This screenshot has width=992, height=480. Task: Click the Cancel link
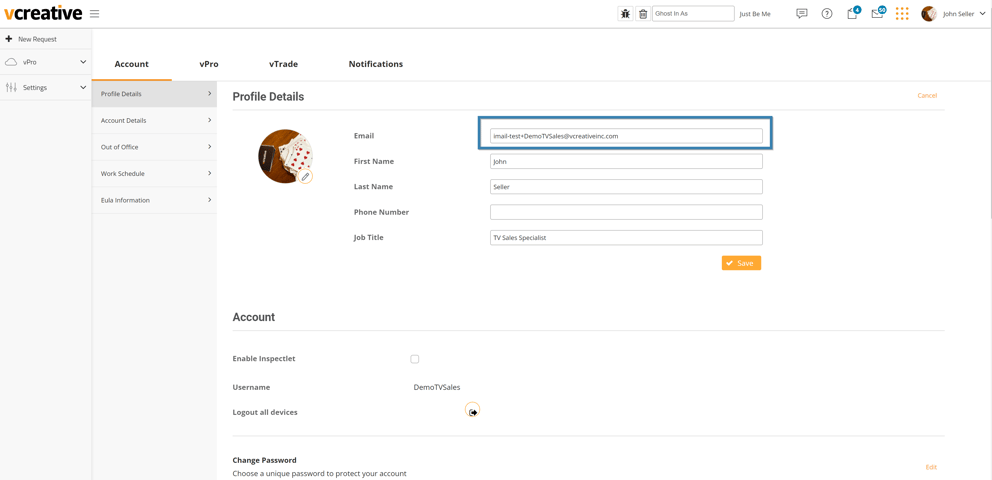coord(927,95)
